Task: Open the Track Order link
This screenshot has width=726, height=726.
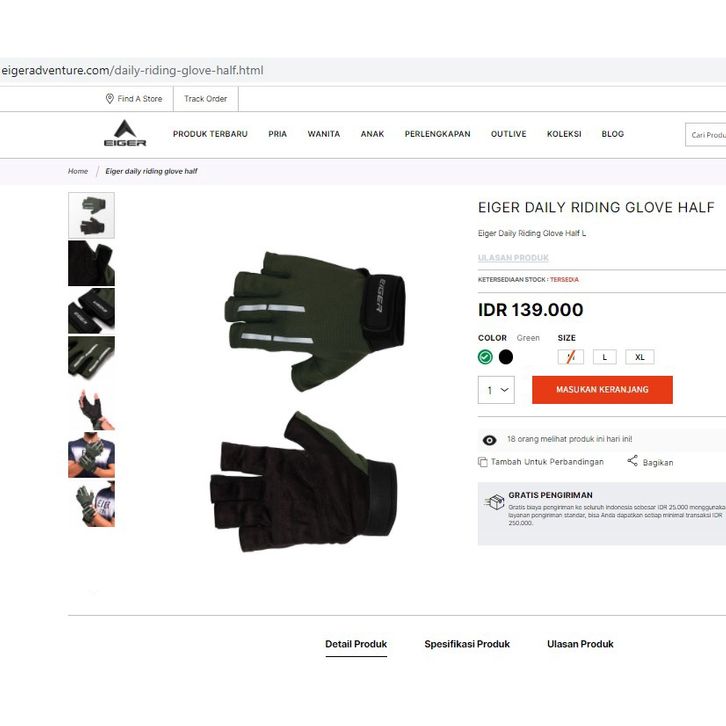Action: tap(206, 99)
